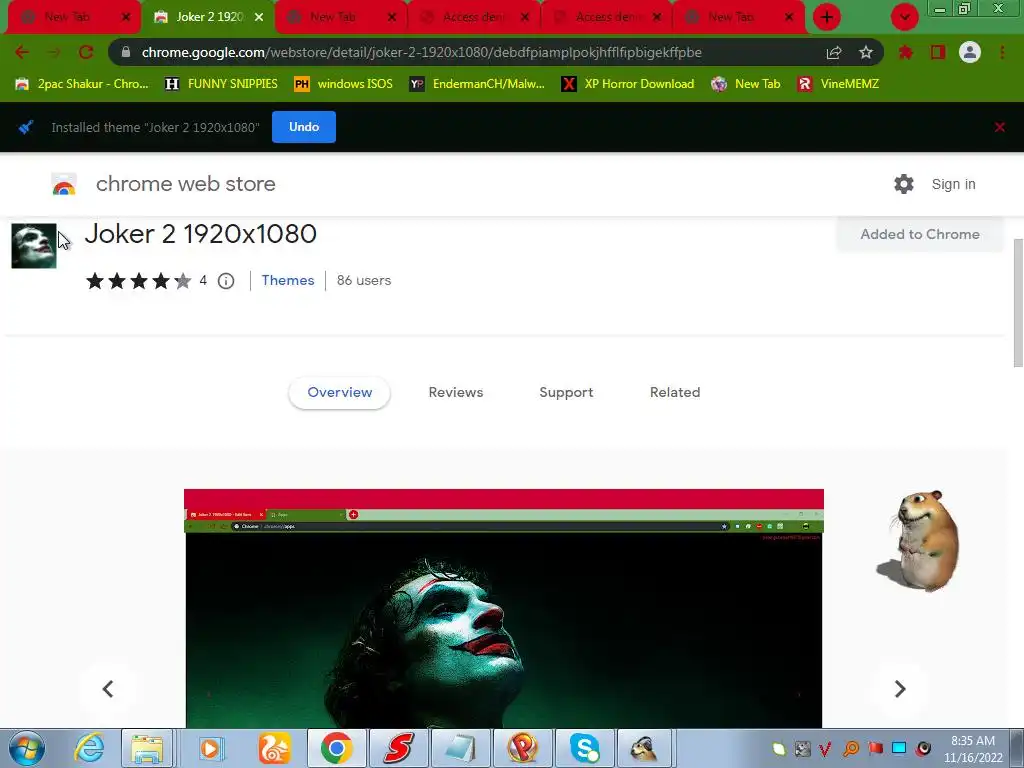Open the side panel icon

(x=938, y=52)
